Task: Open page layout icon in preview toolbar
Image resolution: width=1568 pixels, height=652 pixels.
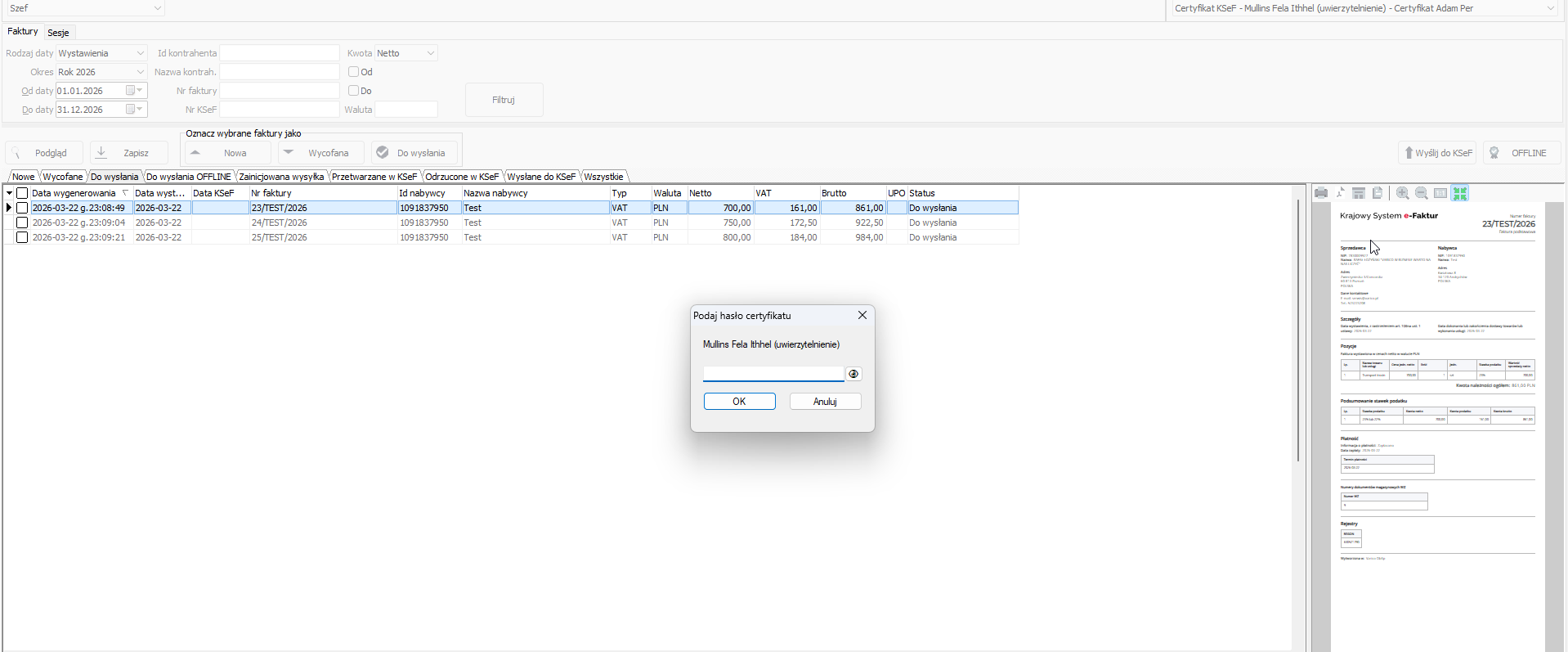Action: (x=1359, y=193)
